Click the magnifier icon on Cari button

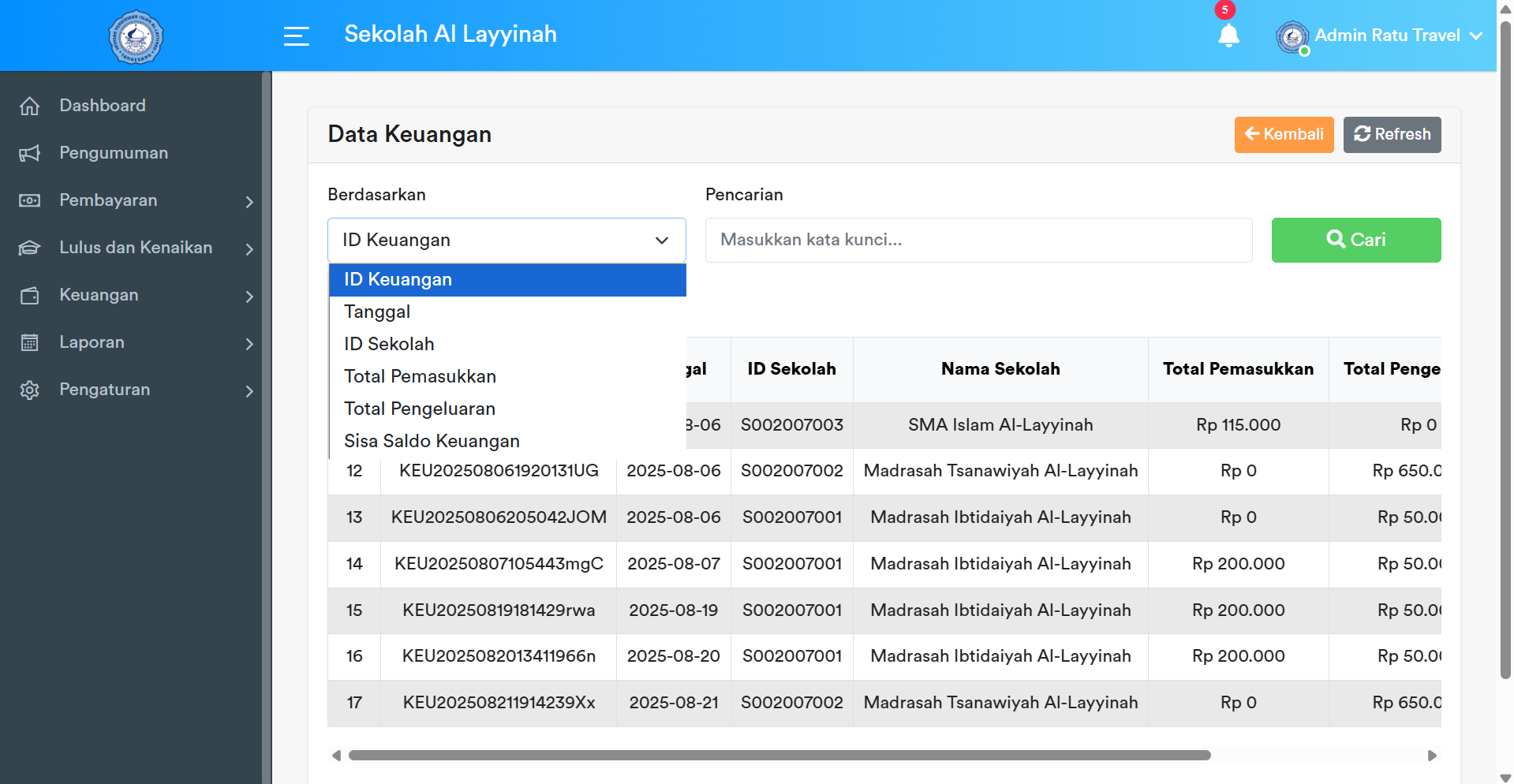(1335, 240)
